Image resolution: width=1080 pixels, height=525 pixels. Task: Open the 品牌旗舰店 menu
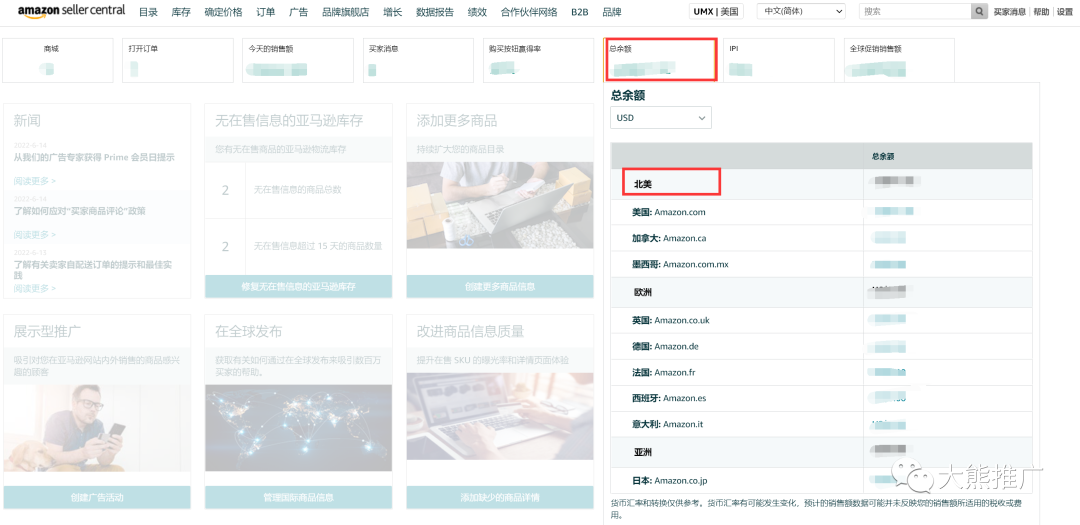345,12
